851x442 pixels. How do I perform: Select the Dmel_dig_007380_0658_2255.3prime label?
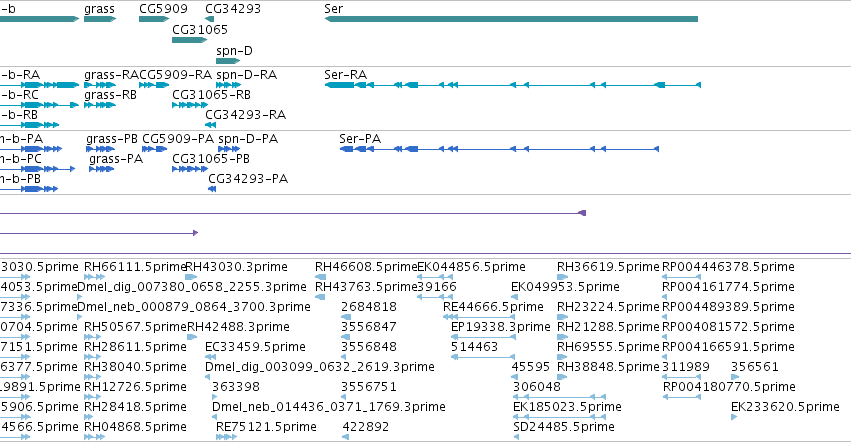192,286
